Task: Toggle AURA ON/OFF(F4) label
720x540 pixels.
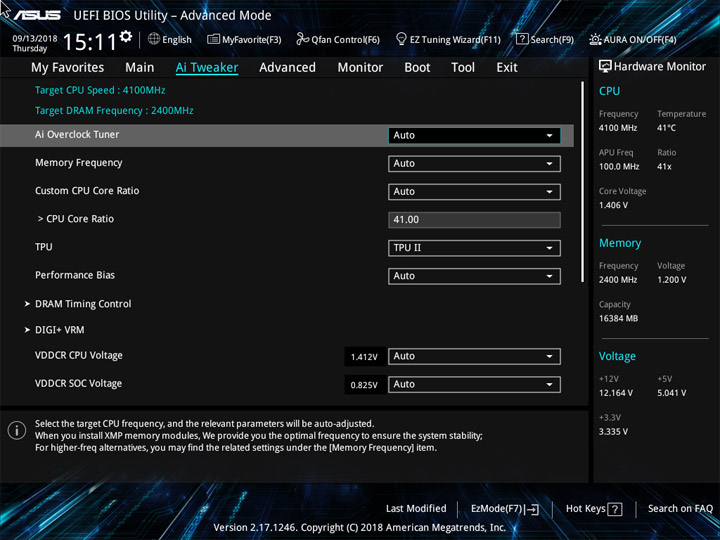Action: pos(640,40)
